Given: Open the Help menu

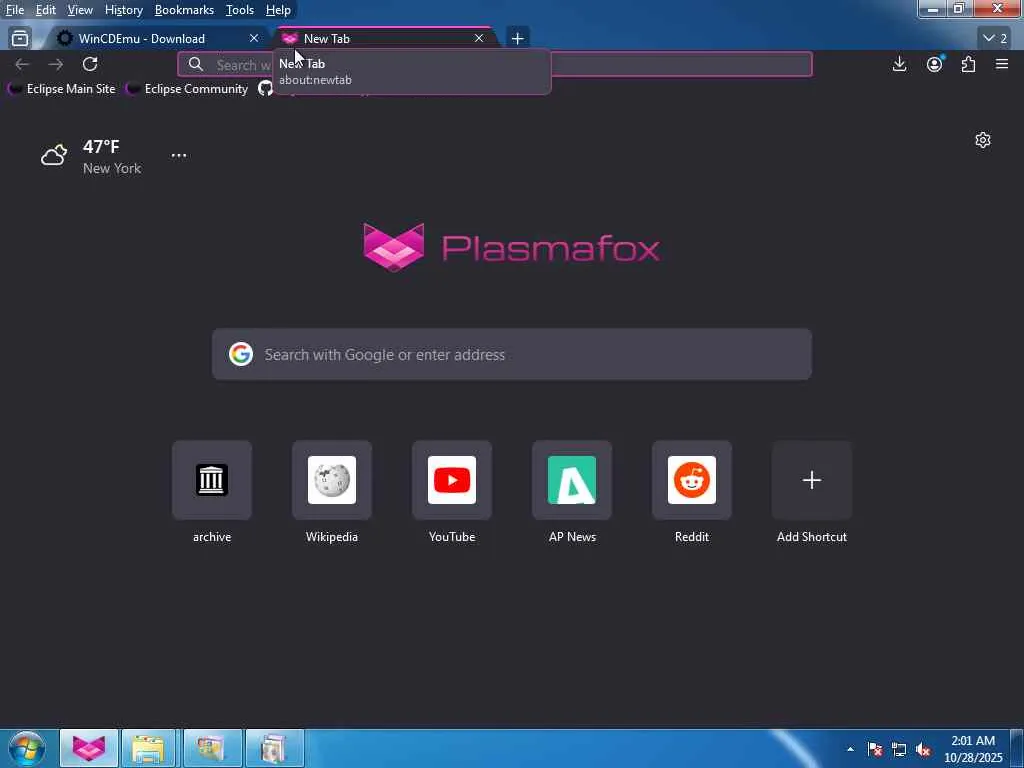Looking at the screenshot, I should pos(278,10).
